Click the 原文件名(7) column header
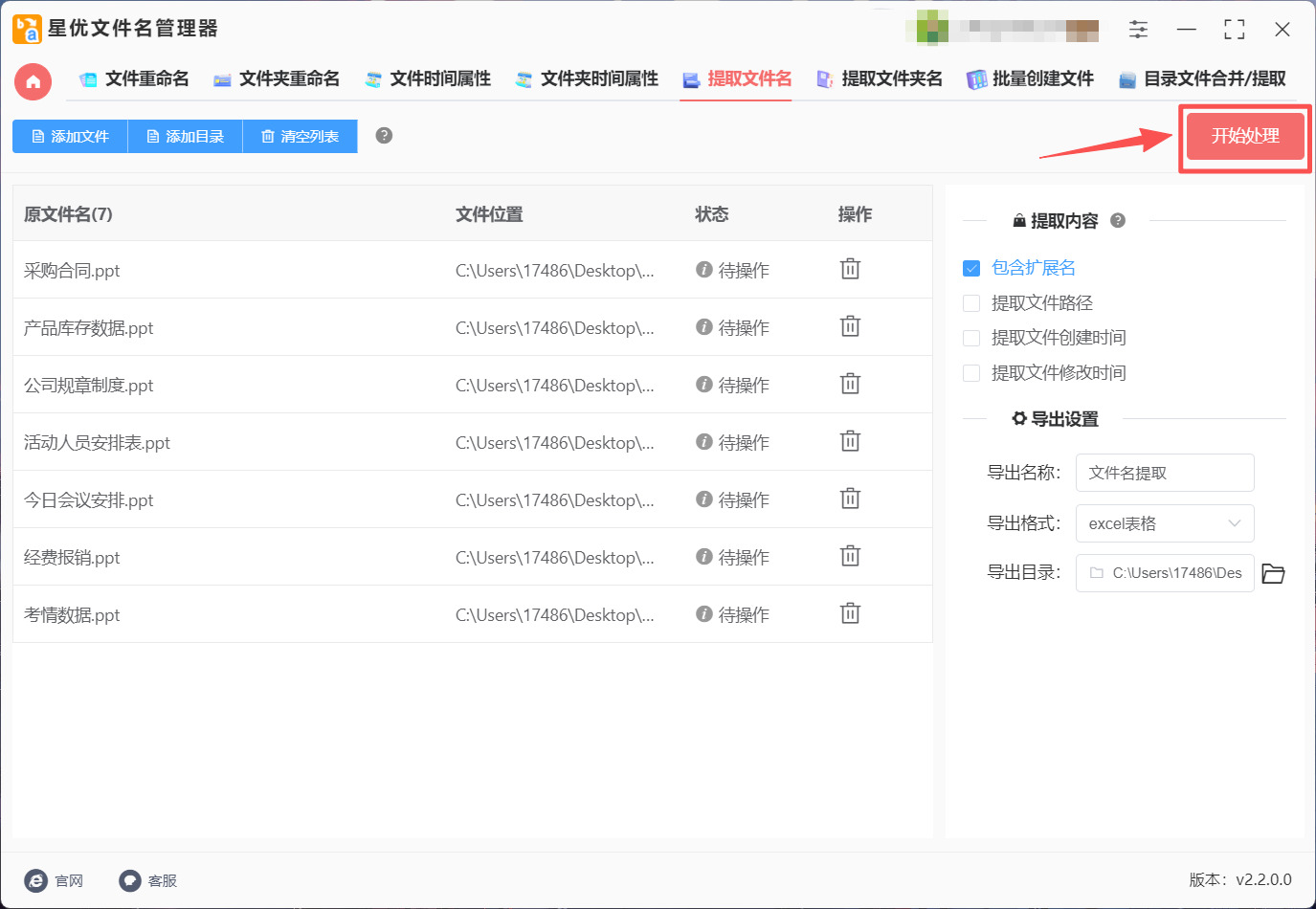1316x909 pixels. pyautogui.click(x=68, y=214)
